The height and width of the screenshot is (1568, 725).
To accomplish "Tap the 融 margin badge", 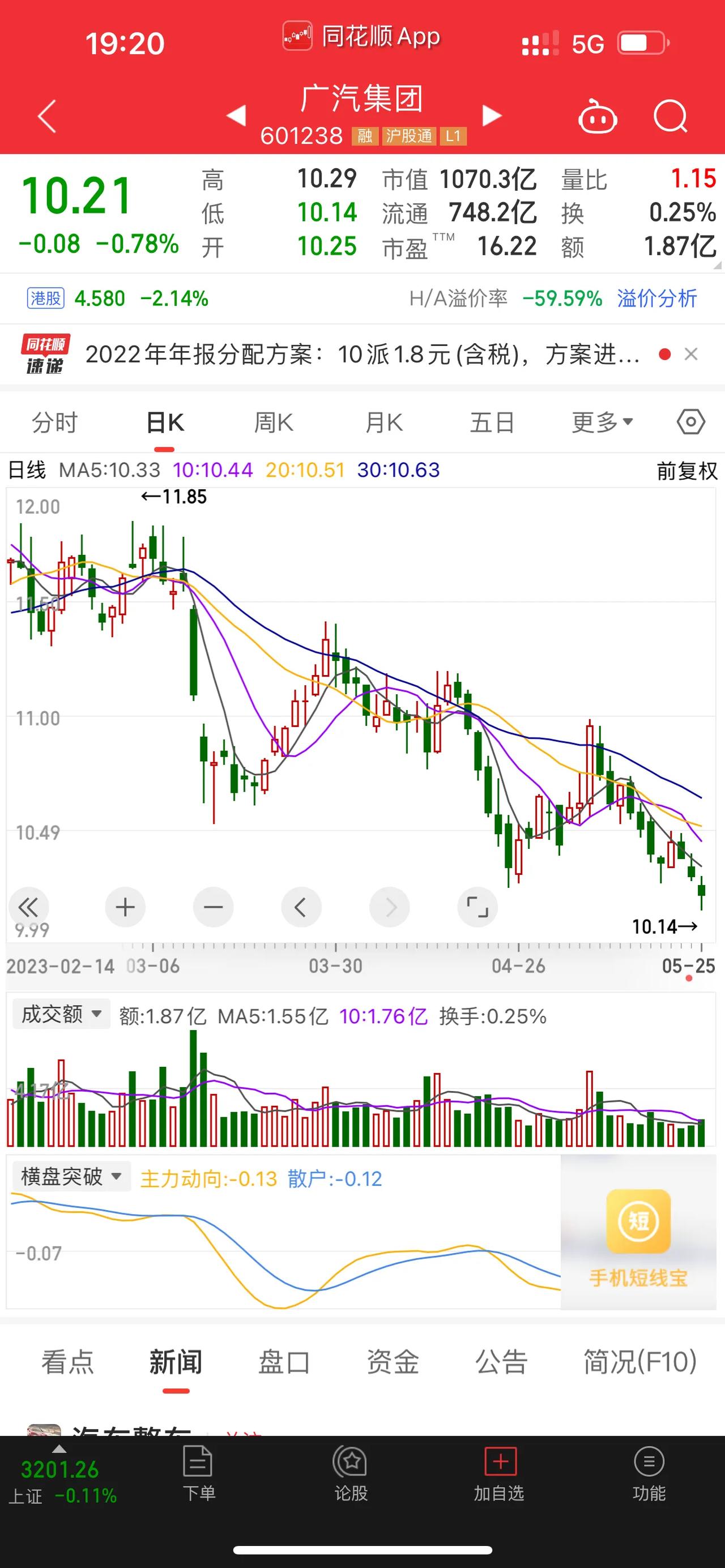I will coord(365,136).
